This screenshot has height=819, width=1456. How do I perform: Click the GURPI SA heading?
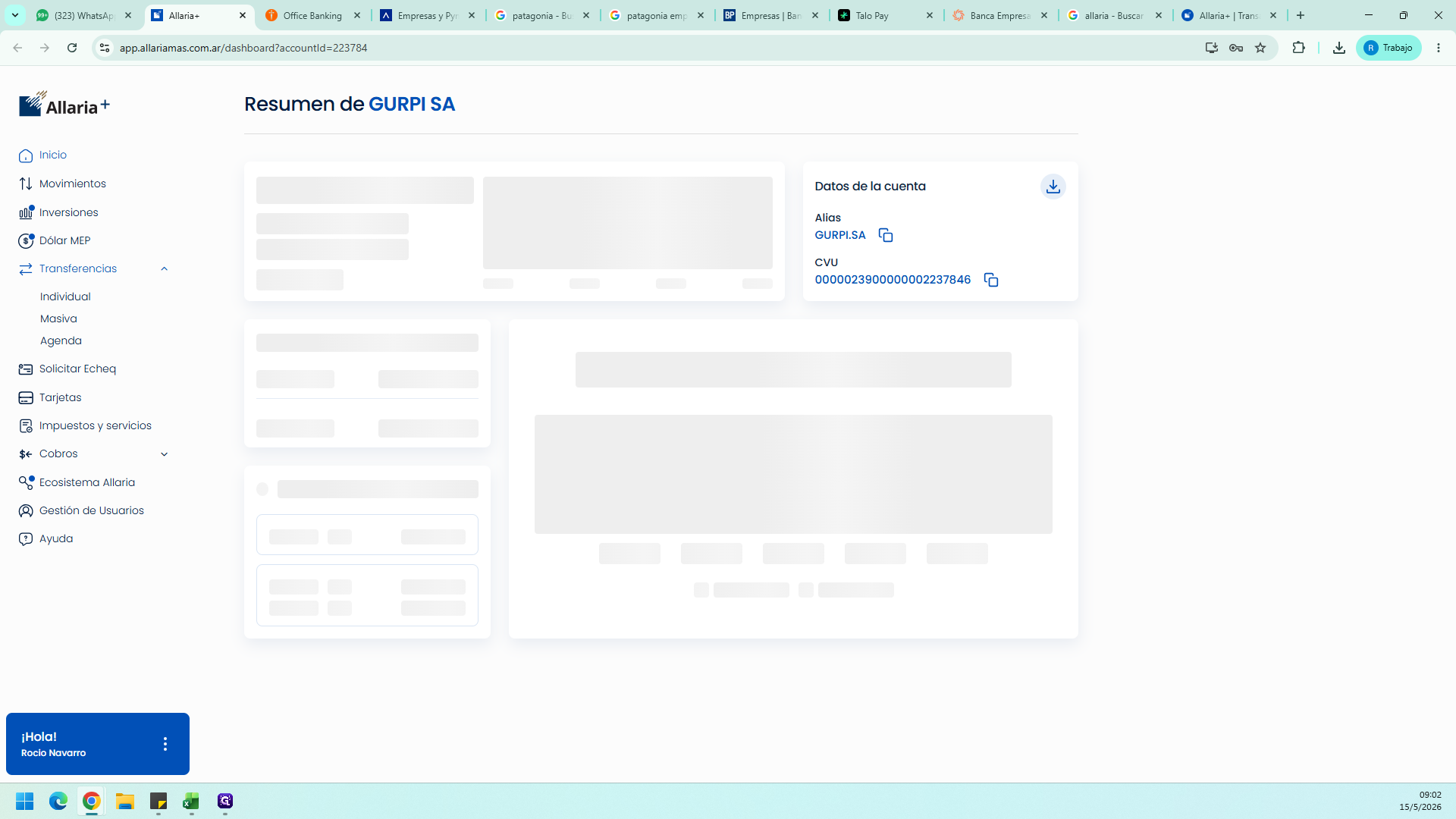(412, 104)
